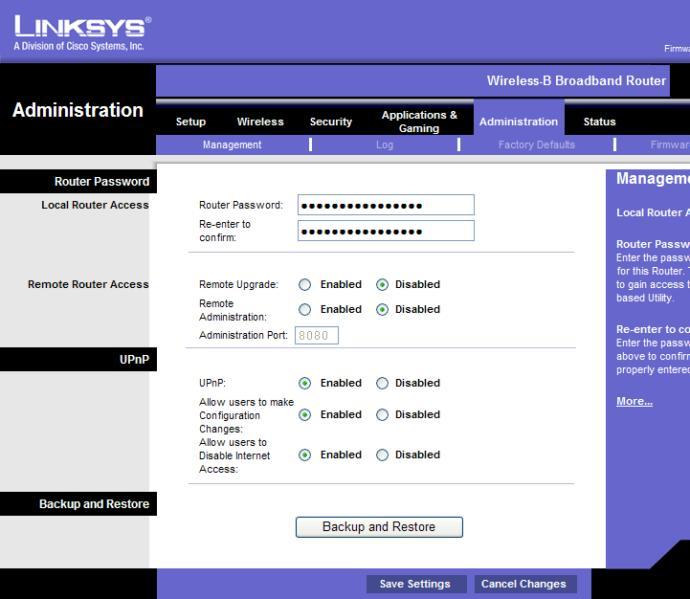Select Disabled for Remote Administration
Viewport: 690px width, 599px height.
[x=382, y=310]
